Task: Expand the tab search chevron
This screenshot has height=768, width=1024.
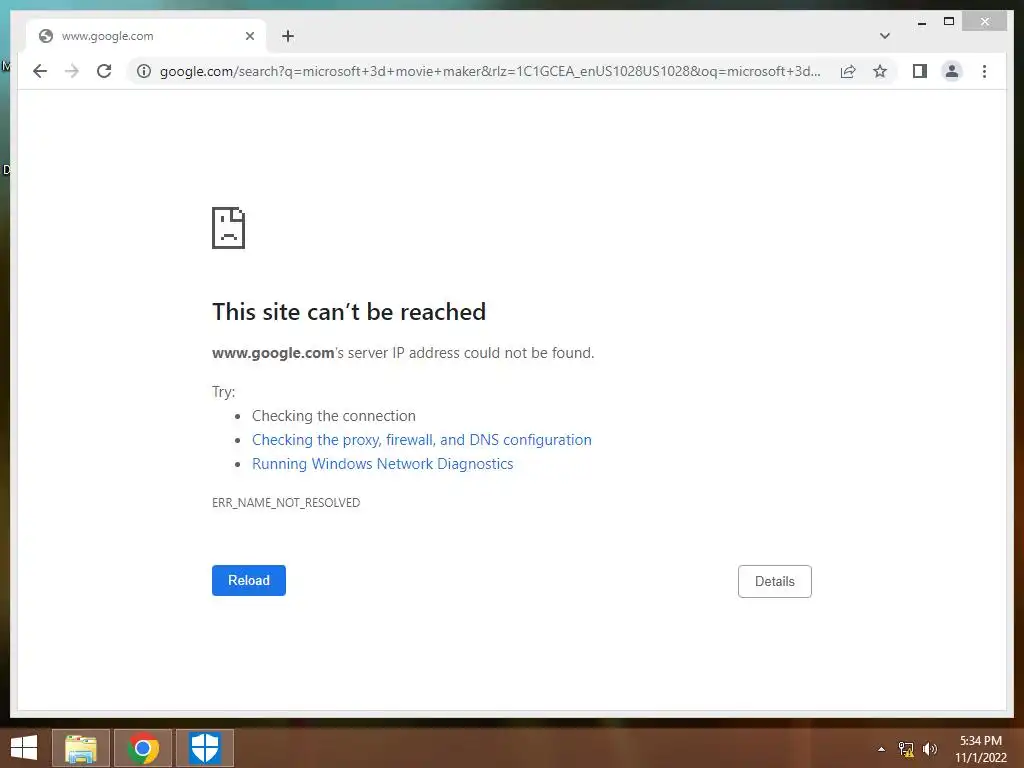Action: pyautogui.click(x=884, y=36)
